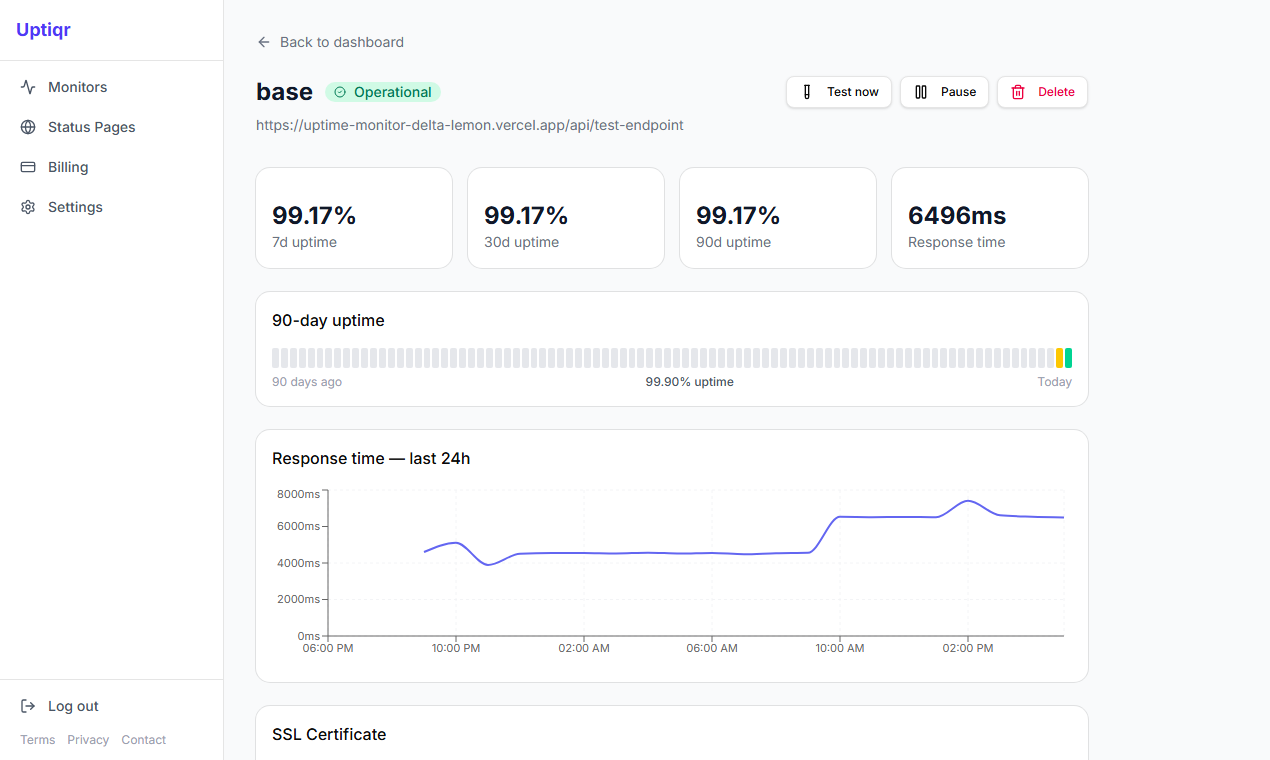The height and width of the screenshot is (760, 1270).
Task: Pause this monitor
Action: click(x=945, y=92)
